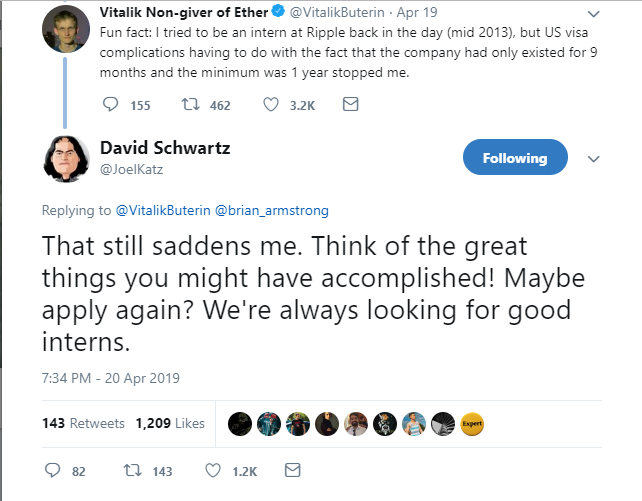The width and height of the screenshot is (642, 501).
Task: Open @brian_armstrong mention link
Action: [272, 210]
